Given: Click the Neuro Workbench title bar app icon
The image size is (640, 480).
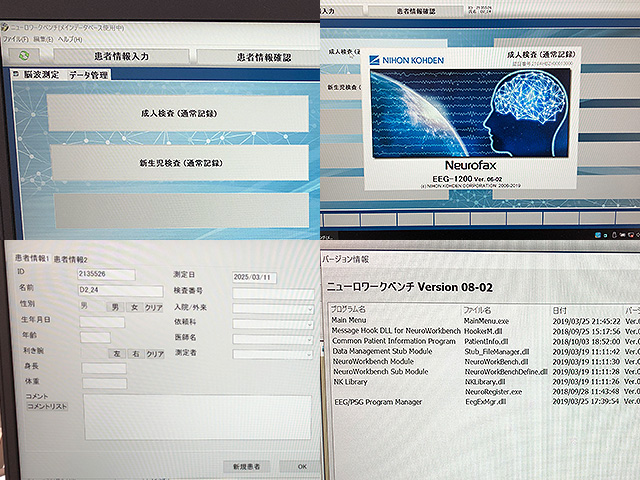Looking at the screenshot, I should pyautogui.click(x=4, y=27).
